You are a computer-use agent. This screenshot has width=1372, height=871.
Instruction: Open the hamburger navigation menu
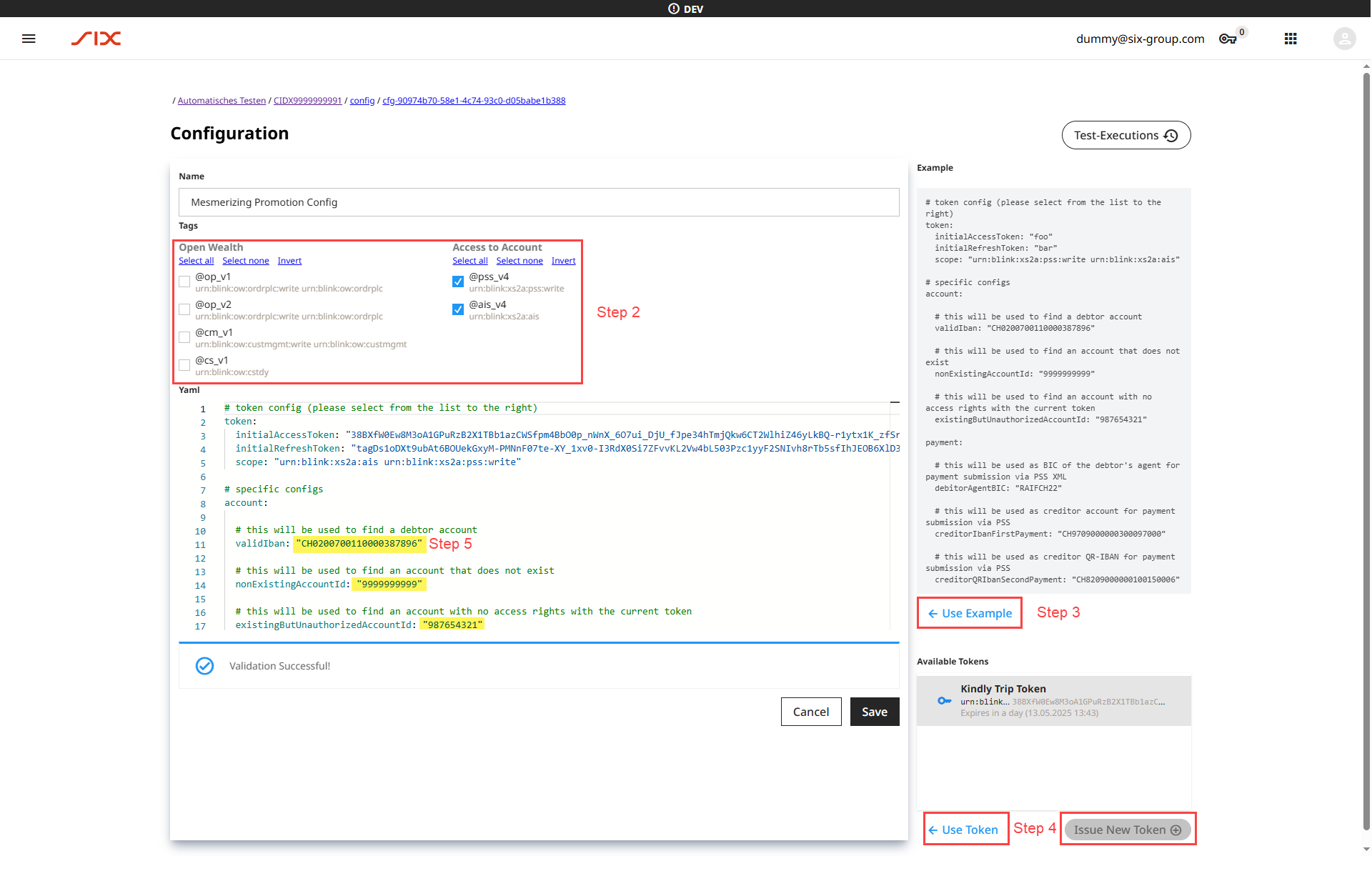[29, 39]
